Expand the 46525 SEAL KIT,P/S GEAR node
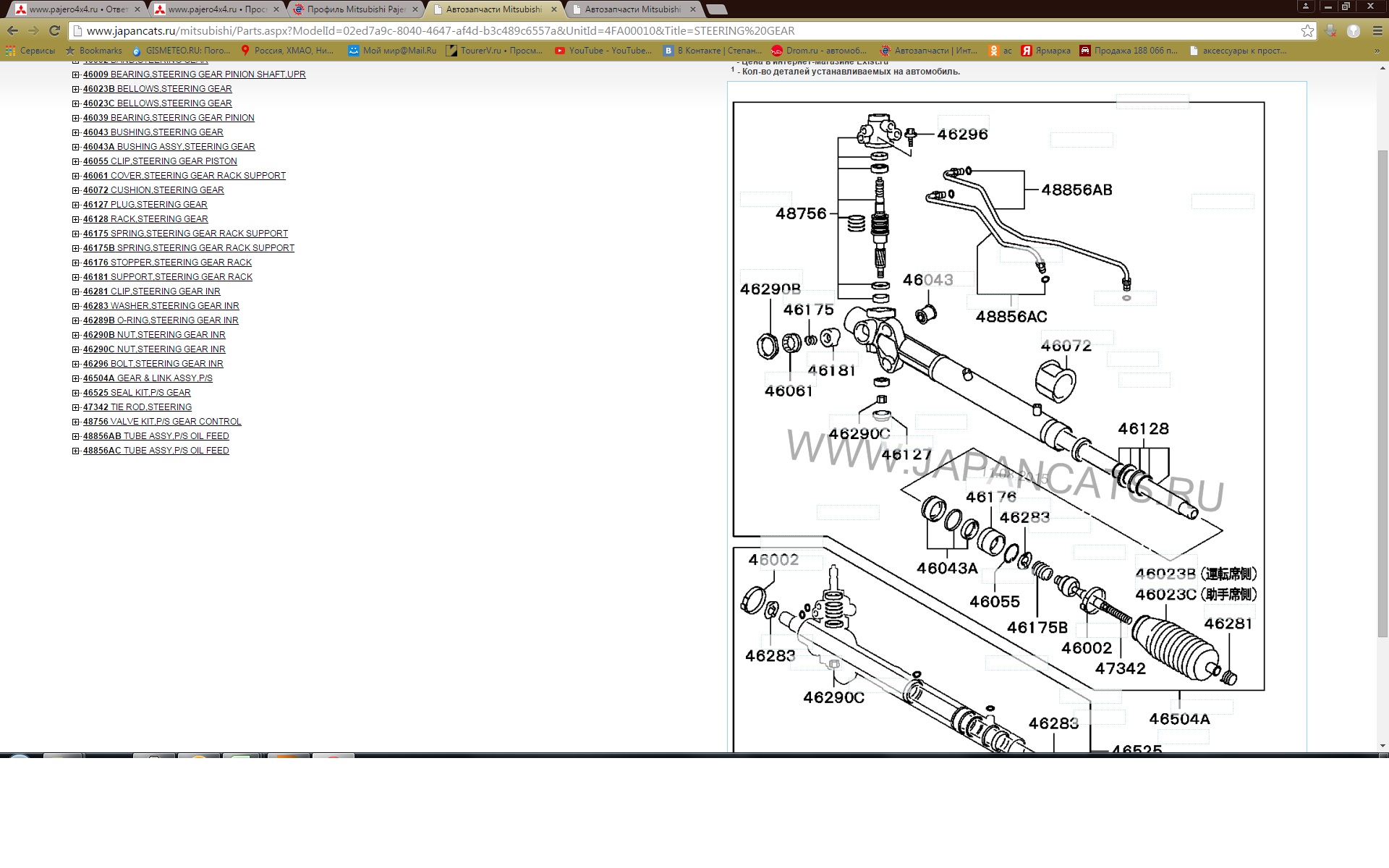 coord(76,393)
